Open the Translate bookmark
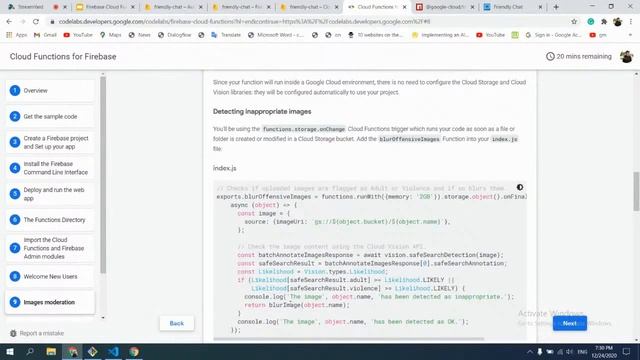This screenshot has height=360, width=640. pyautogui.click(x=226, y=35)
